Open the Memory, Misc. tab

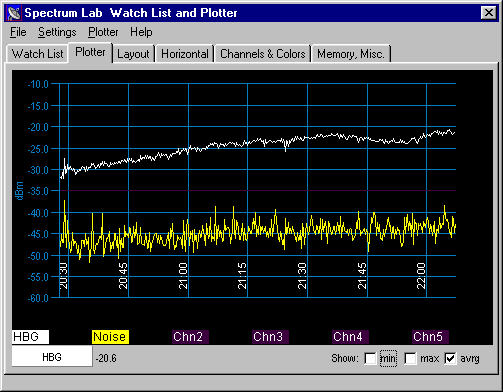(351, 54)
